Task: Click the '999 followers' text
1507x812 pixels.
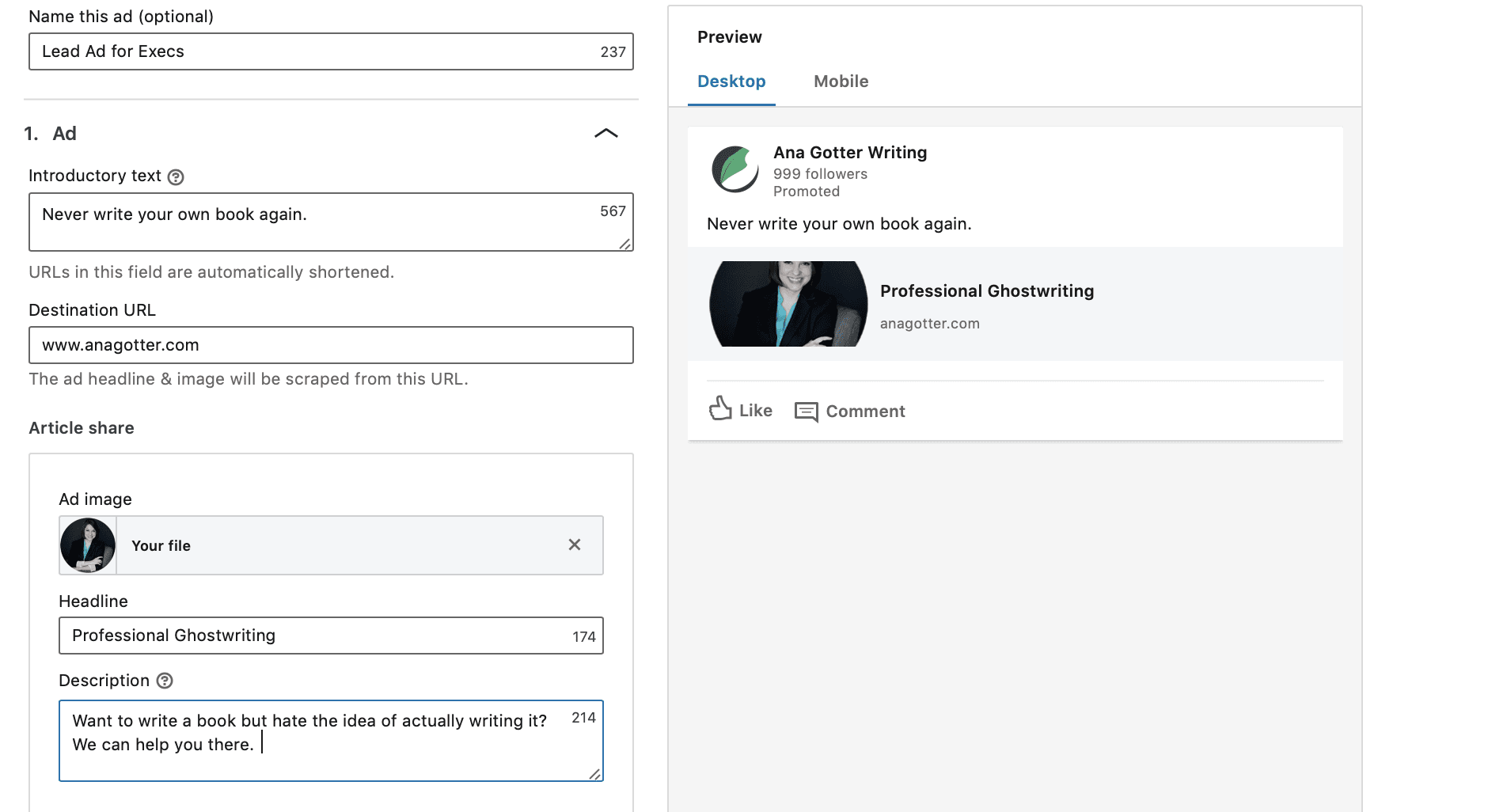Action: (x=820, y=174)
